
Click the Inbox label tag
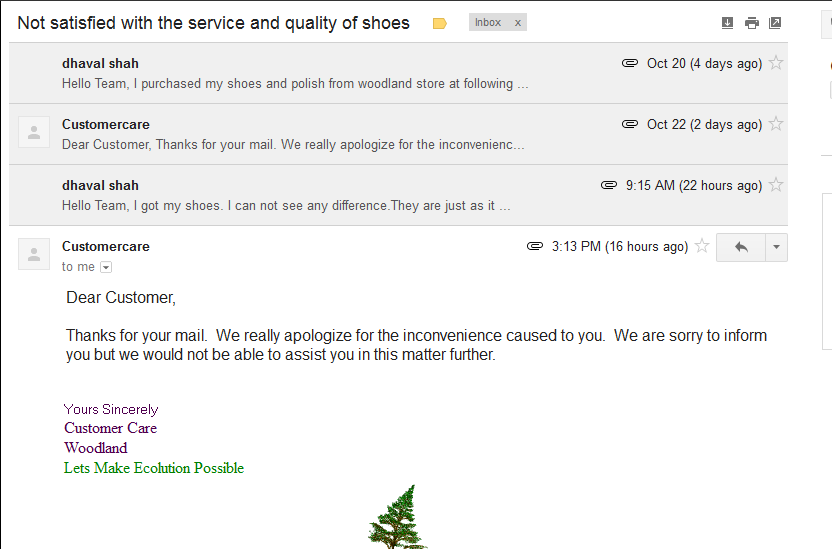[488, 23]
